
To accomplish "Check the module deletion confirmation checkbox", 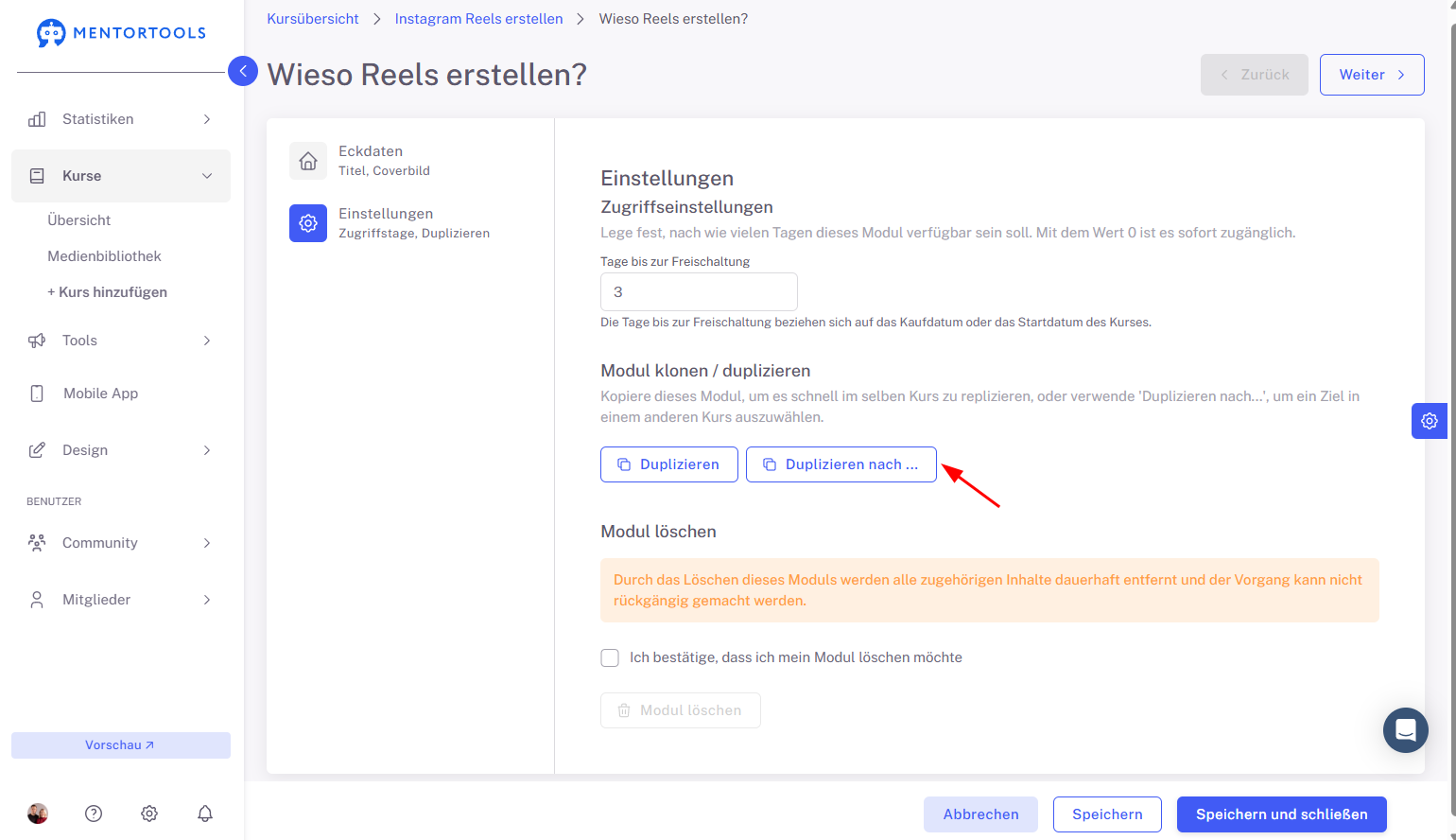I will 610,657.
